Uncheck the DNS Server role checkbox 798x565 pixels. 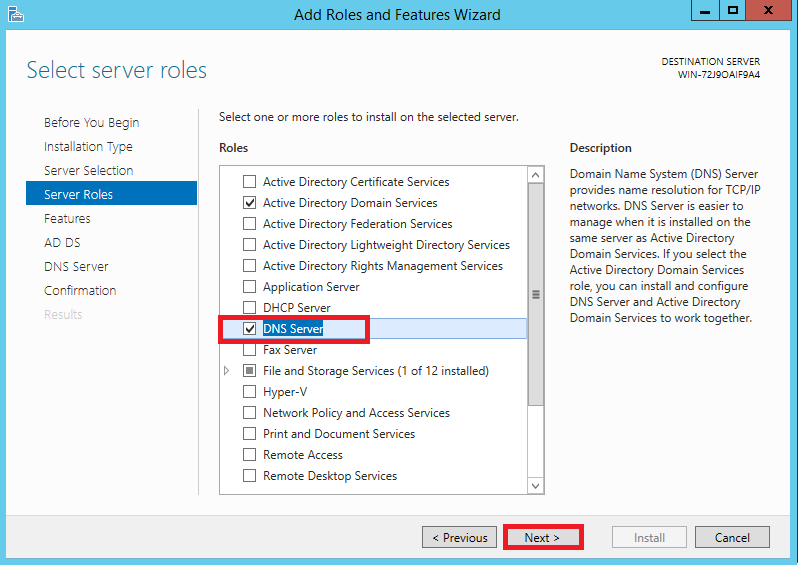(x=249, y=329)
